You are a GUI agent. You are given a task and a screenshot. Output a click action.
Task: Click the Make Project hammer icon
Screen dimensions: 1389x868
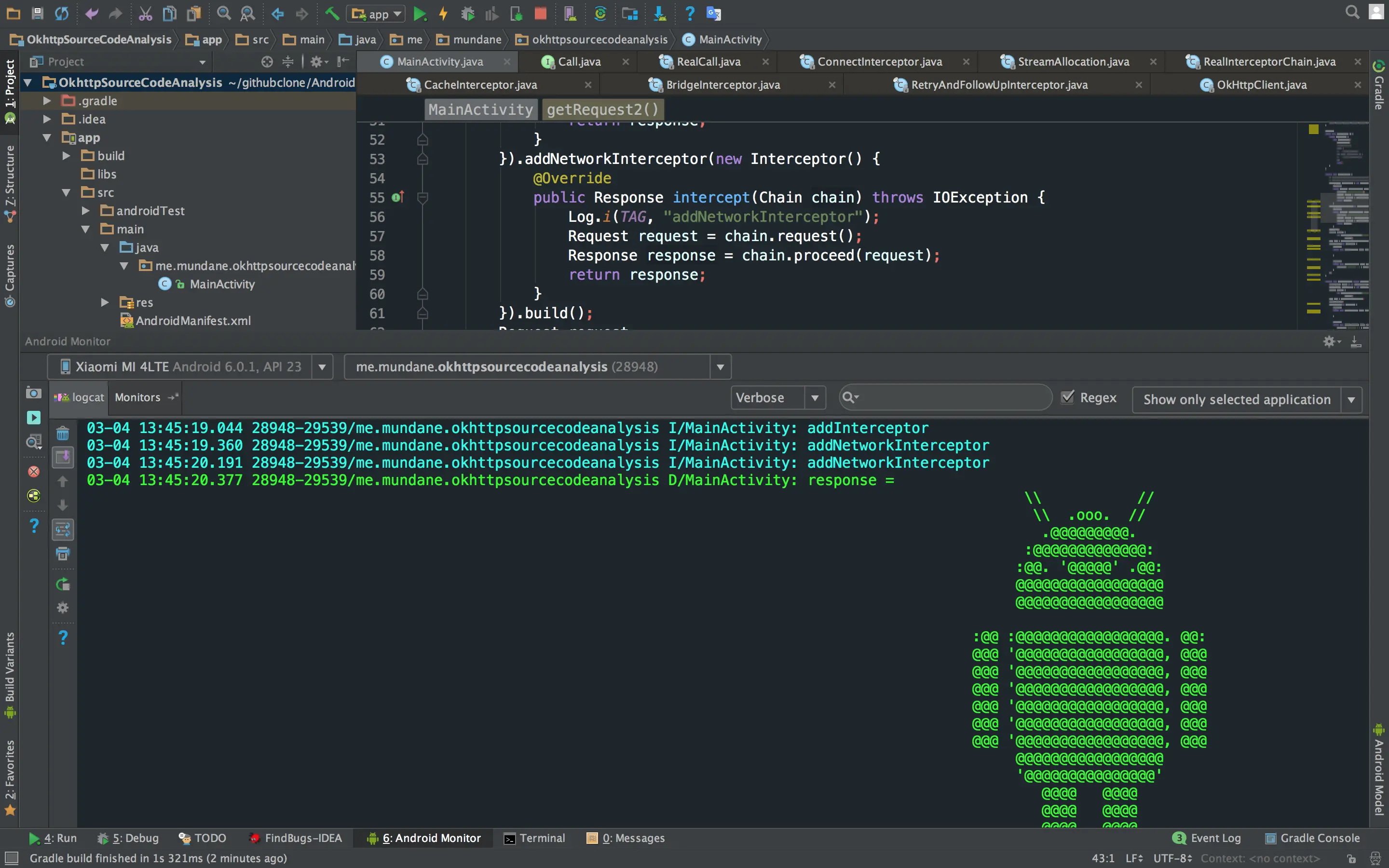(332, 14)
